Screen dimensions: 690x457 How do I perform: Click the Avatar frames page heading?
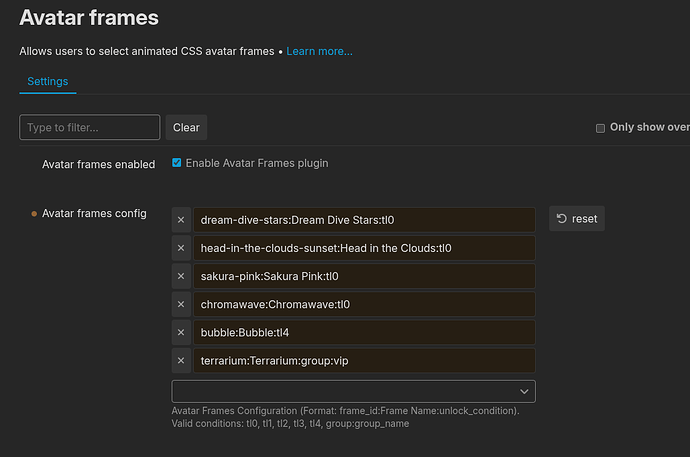pos(89,18)
